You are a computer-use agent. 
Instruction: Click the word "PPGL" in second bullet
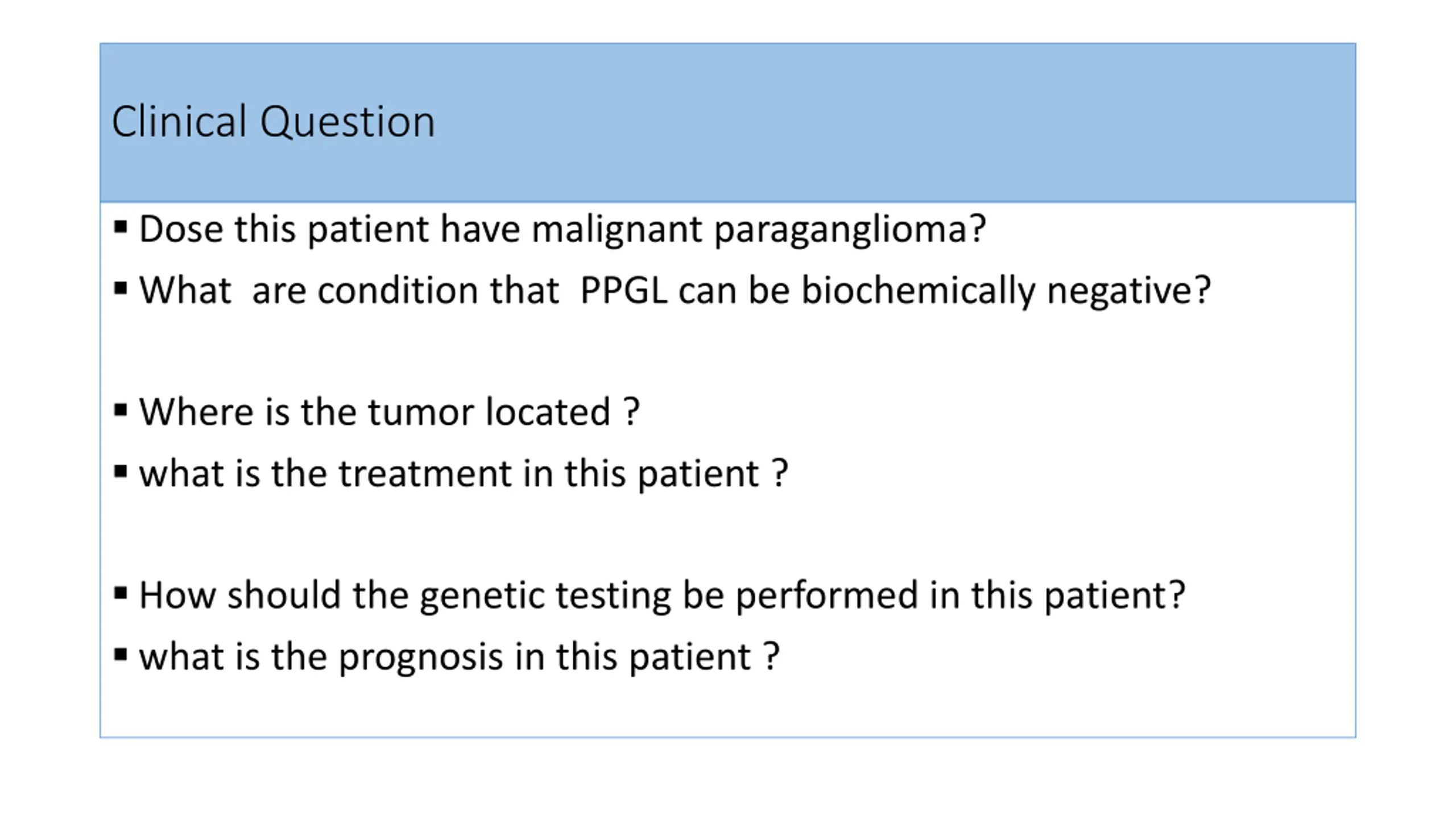point(624,290)
